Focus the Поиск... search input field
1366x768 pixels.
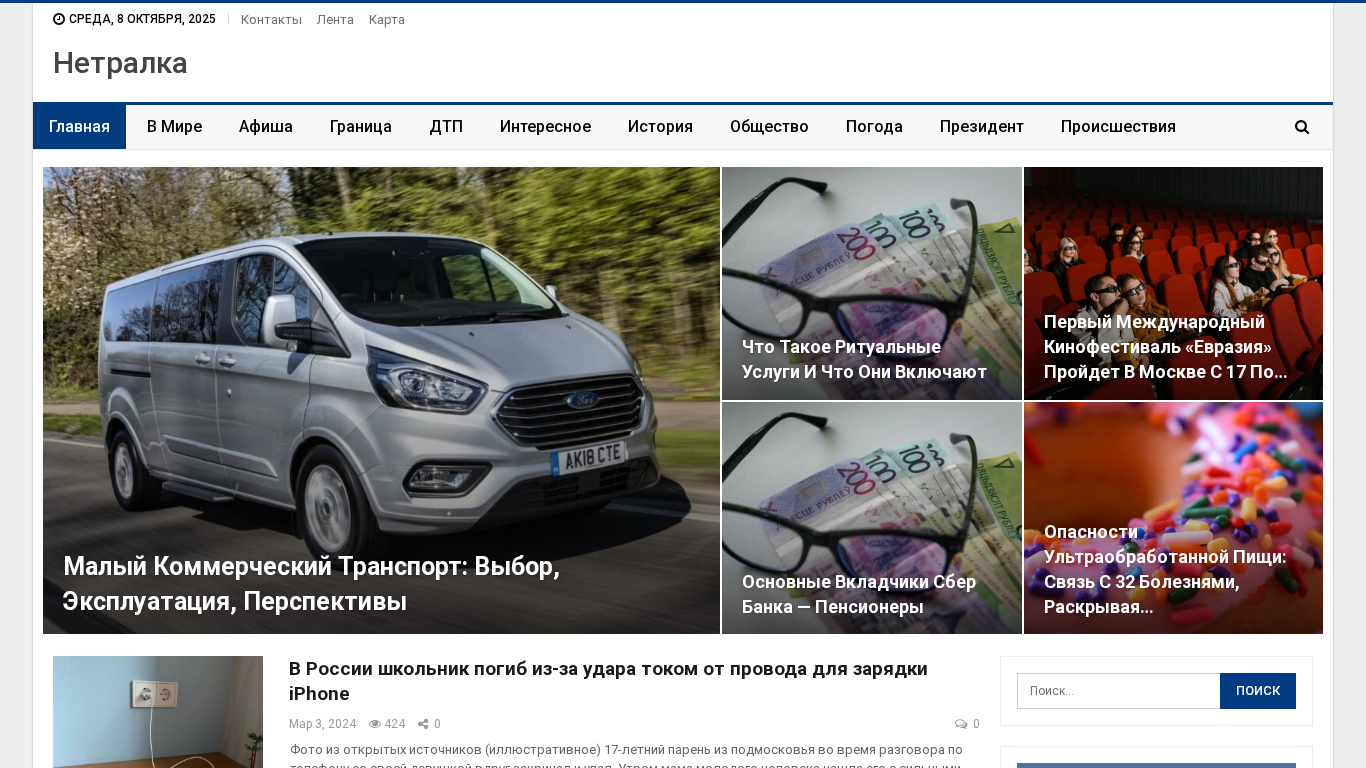[1118, 691]
